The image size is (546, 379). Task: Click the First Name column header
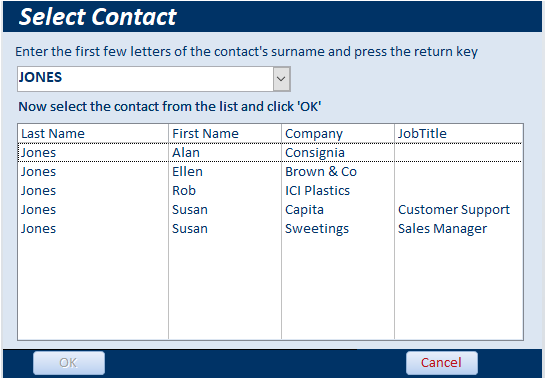tap(205, 133)
